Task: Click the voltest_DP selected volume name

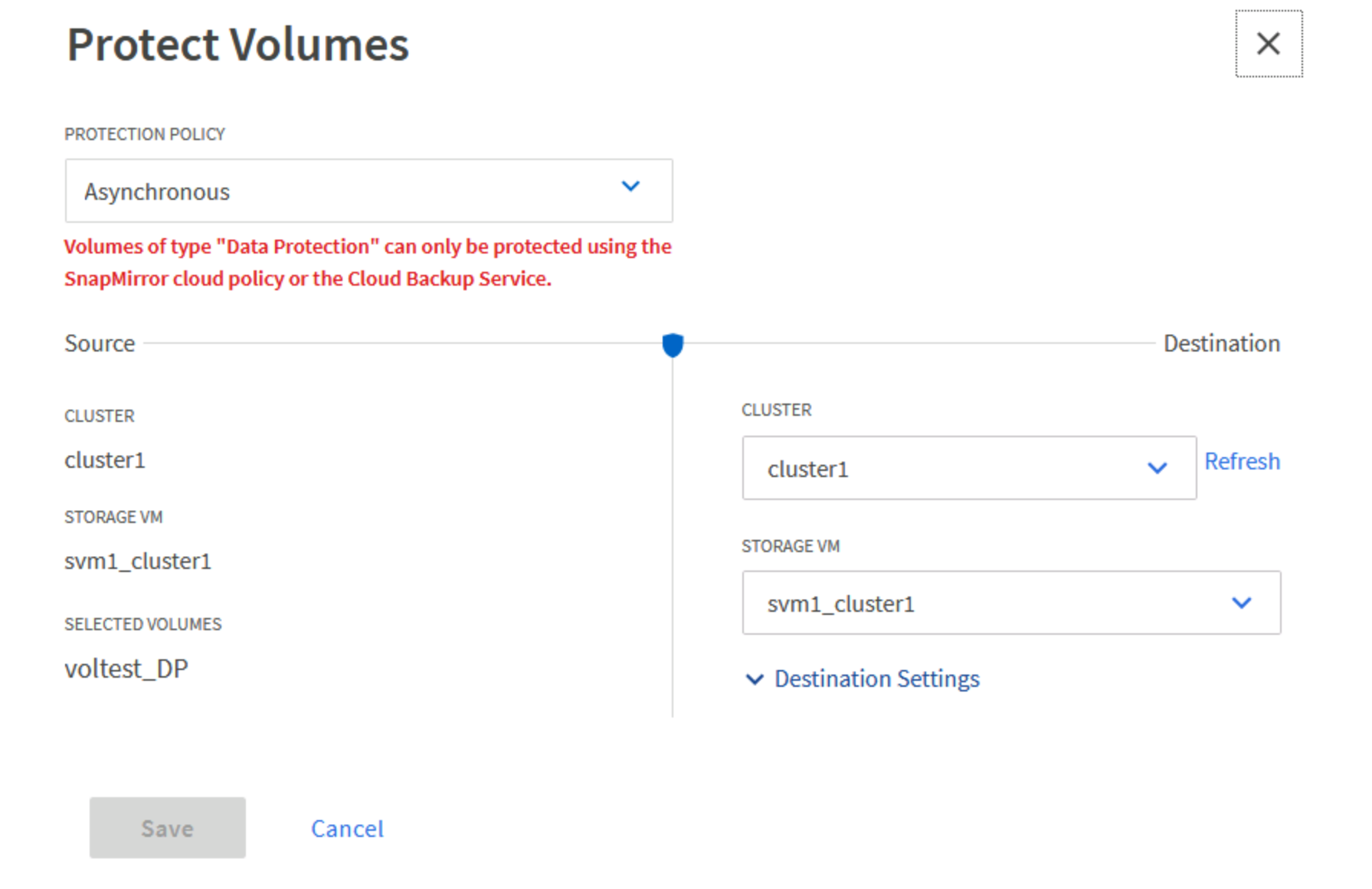Action: click(126, 669)
